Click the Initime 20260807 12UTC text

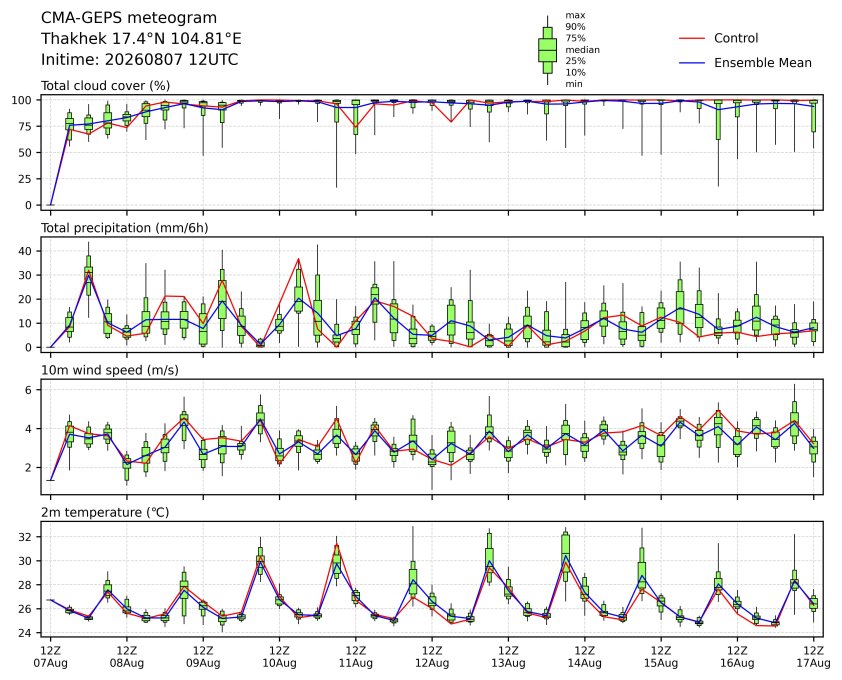click(140, 59)
